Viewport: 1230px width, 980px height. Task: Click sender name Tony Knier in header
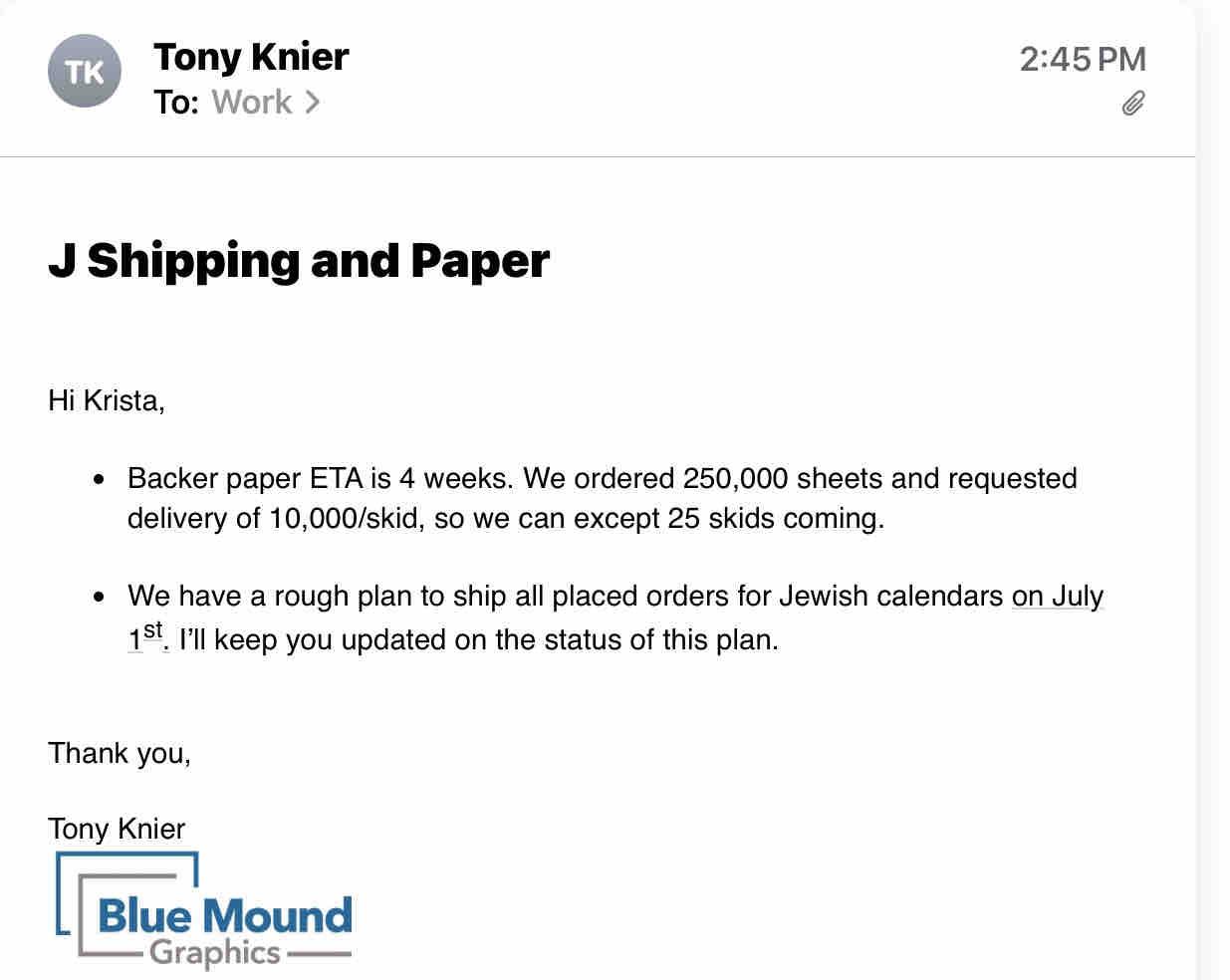[251, 57]
